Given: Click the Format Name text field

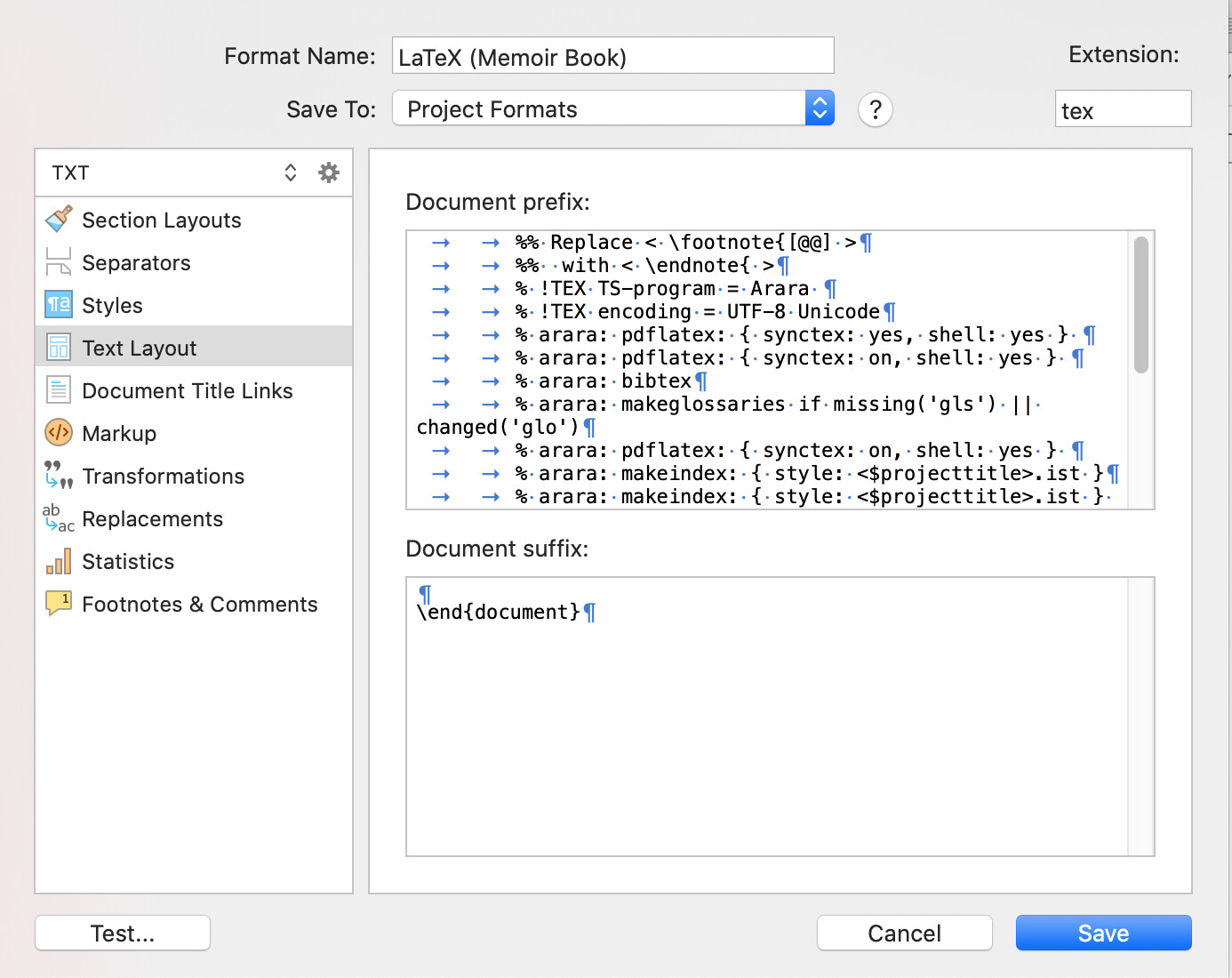Looking at the screenshot, I should 612,55.
